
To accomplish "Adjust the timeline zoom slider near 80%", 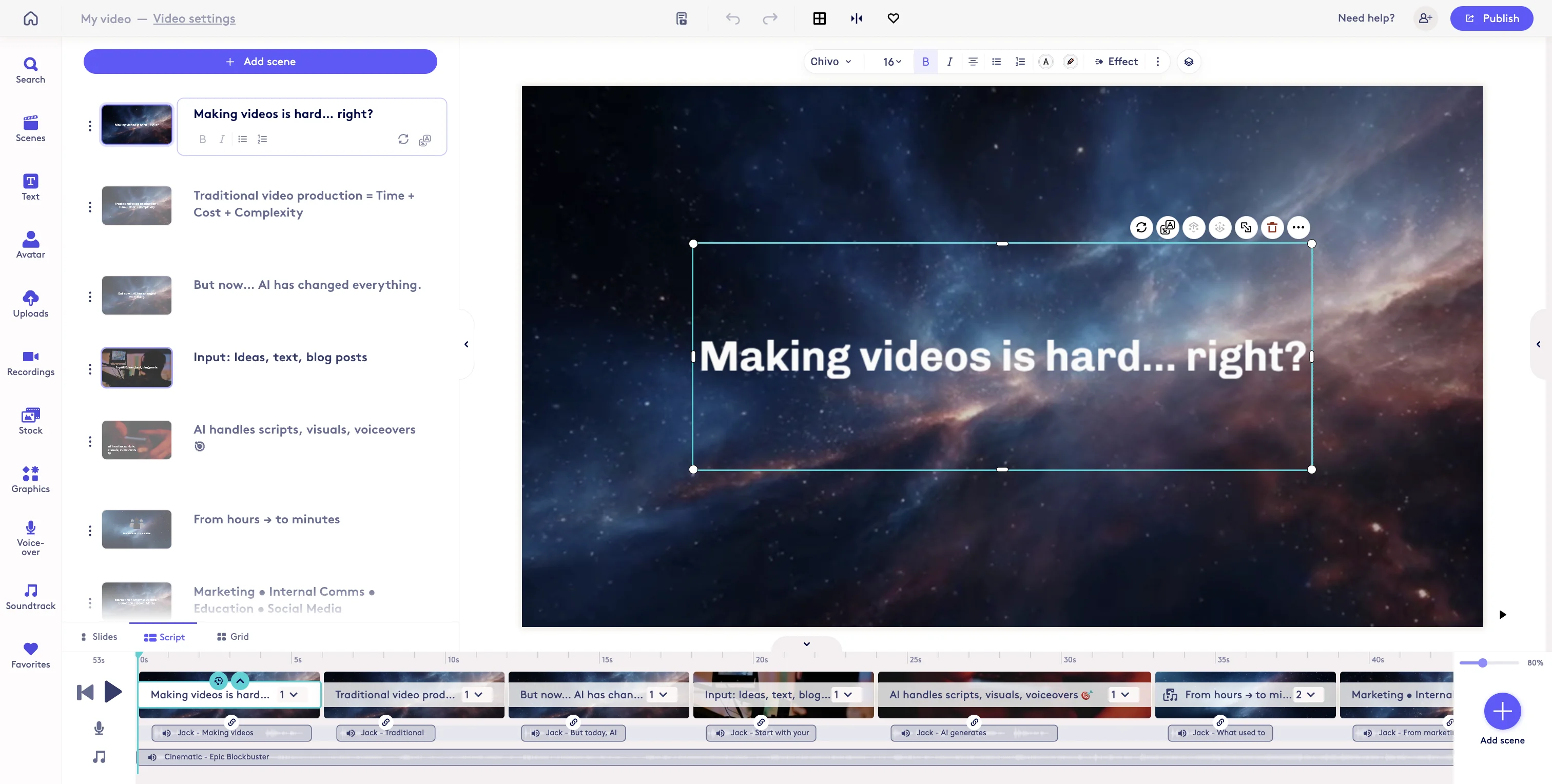I will point(1483,662).
